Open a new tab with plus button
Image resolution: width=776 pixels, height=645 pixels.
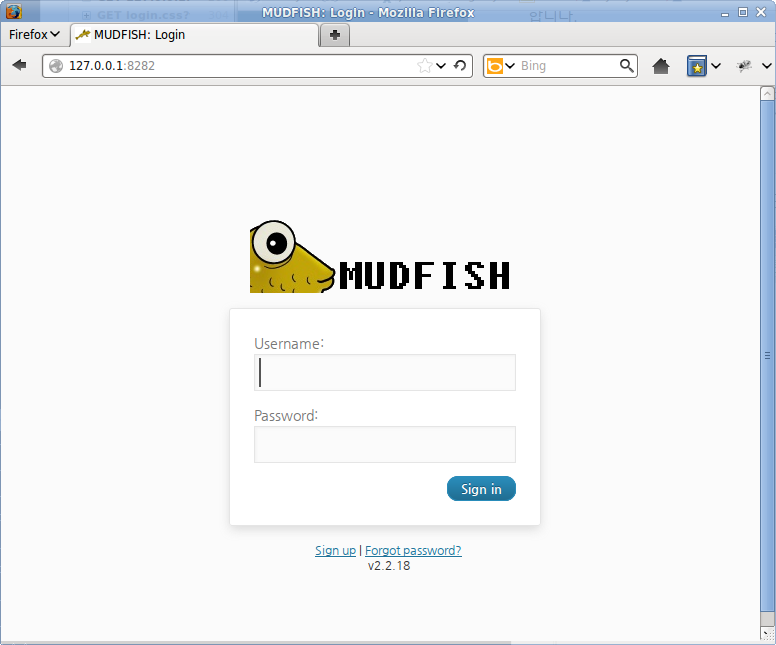[x=335, y=35]
